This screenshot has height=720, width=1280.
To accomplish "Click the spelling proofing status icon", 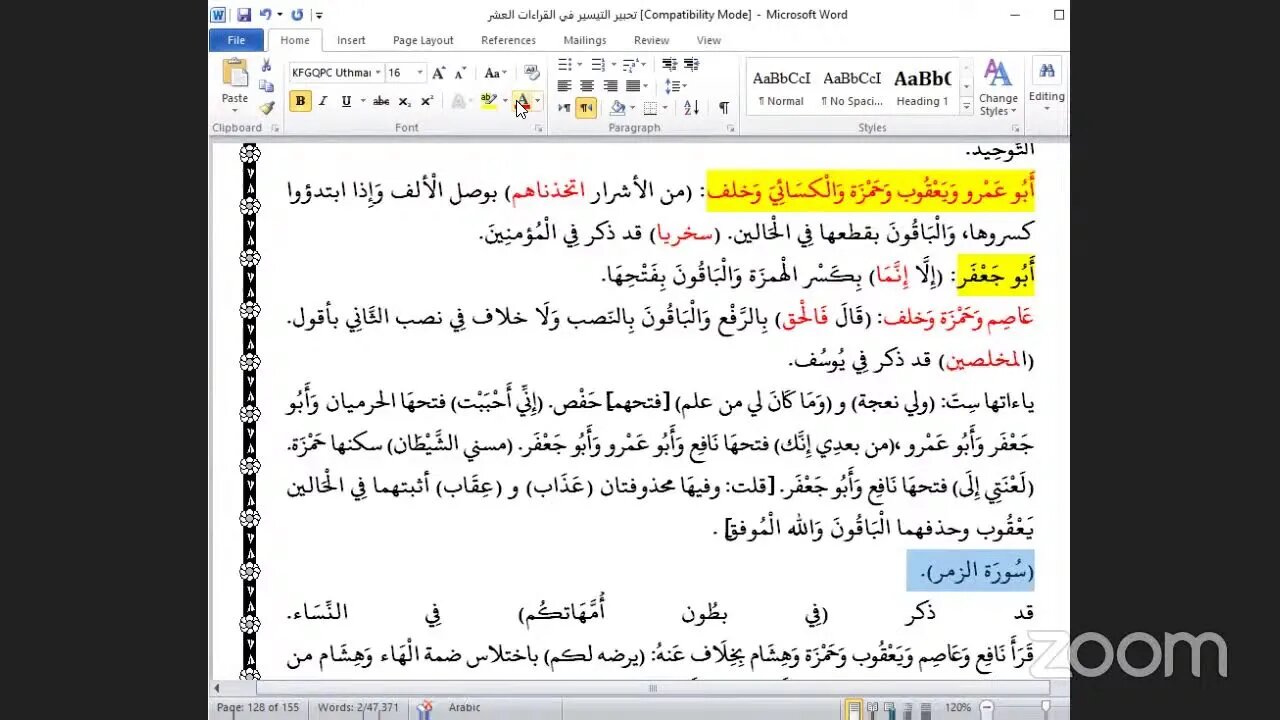I will (x=424, y=708).
